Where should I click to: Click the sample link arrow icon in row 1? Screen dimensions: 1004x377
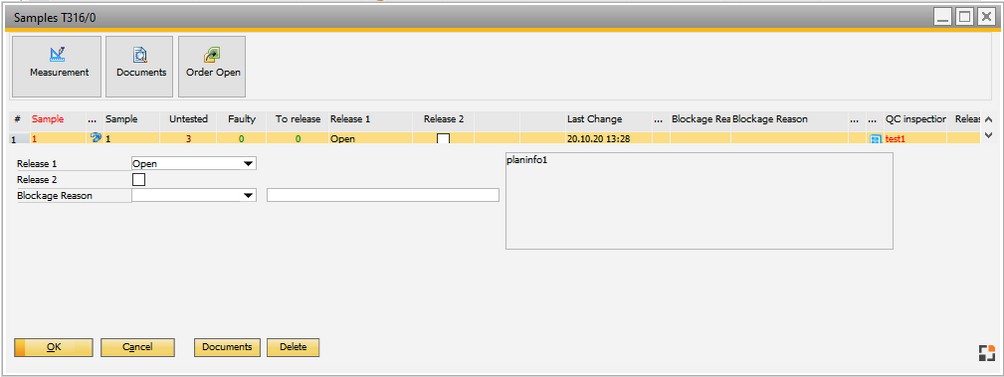(96, 137)
